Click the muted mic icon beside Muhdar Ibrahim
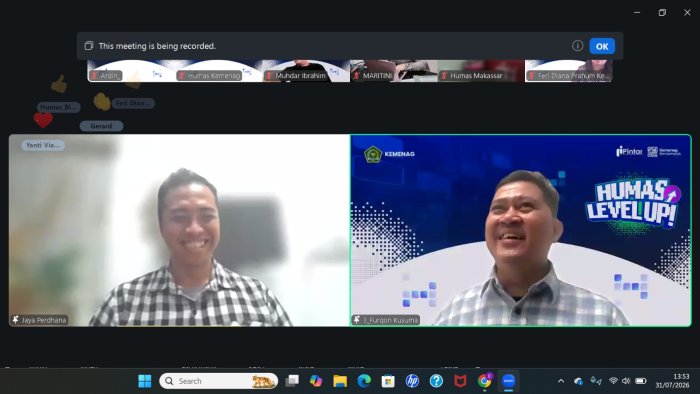Screen dimensions: 700x394 click(269, 76)
